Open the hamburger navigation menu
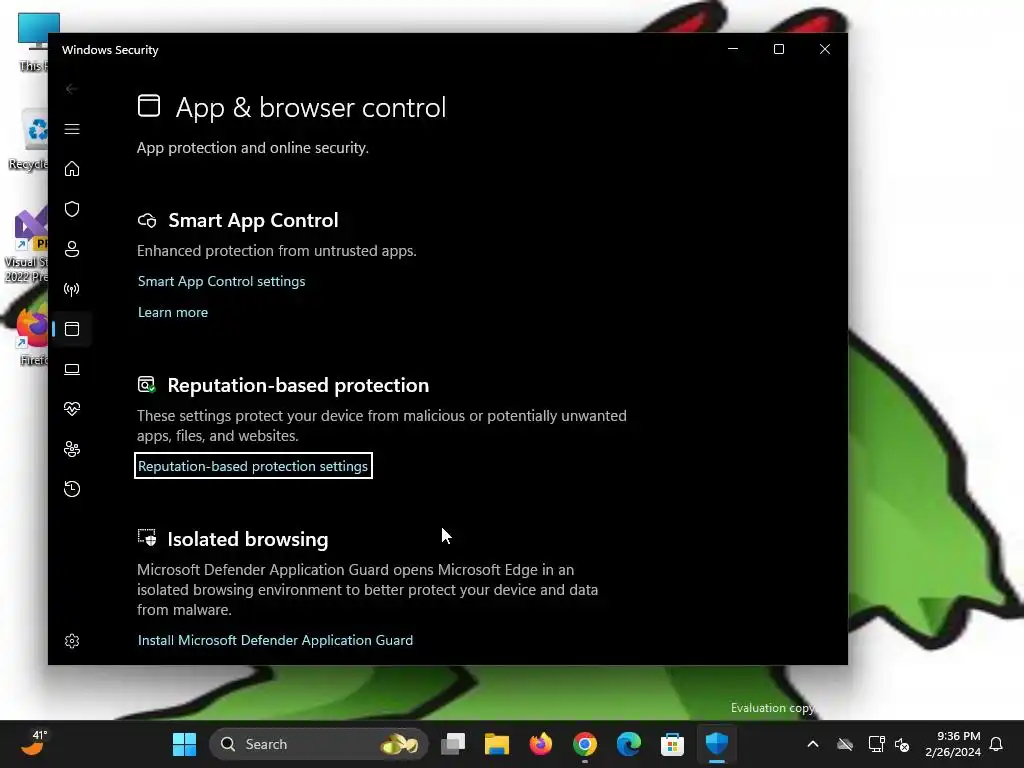This screenshot has width=1024, height=768. coord(72,129)
